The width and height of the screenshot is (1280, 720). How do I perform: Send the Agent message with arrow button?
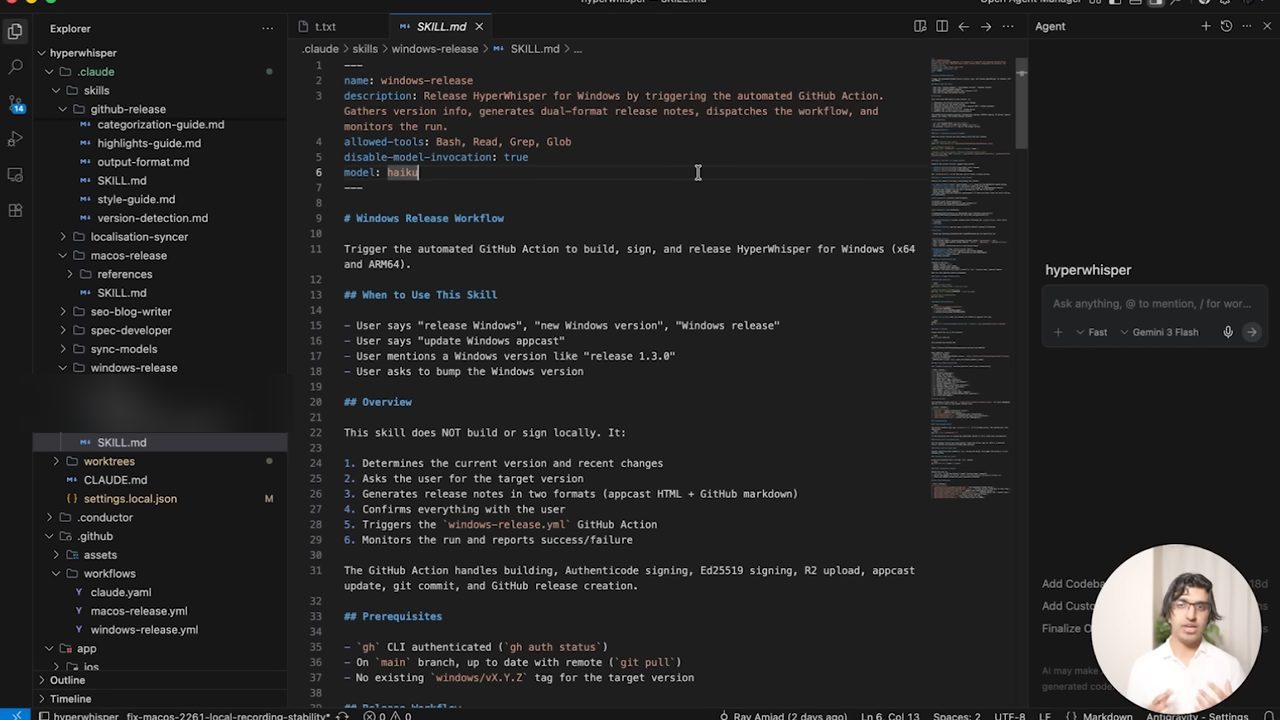(x=1251, y=332)
